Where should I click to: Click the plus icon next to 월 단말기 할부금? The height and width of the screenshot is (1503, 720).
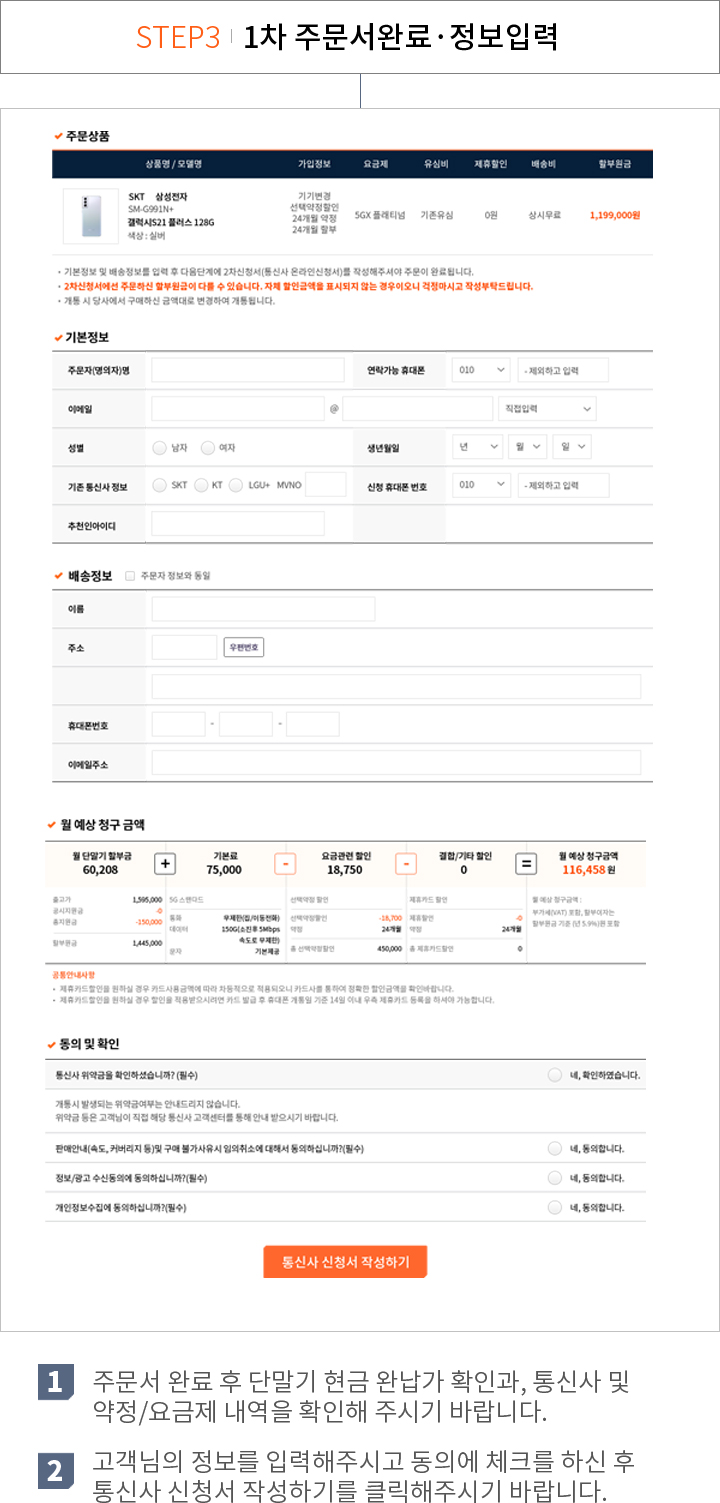click(166, 864)
